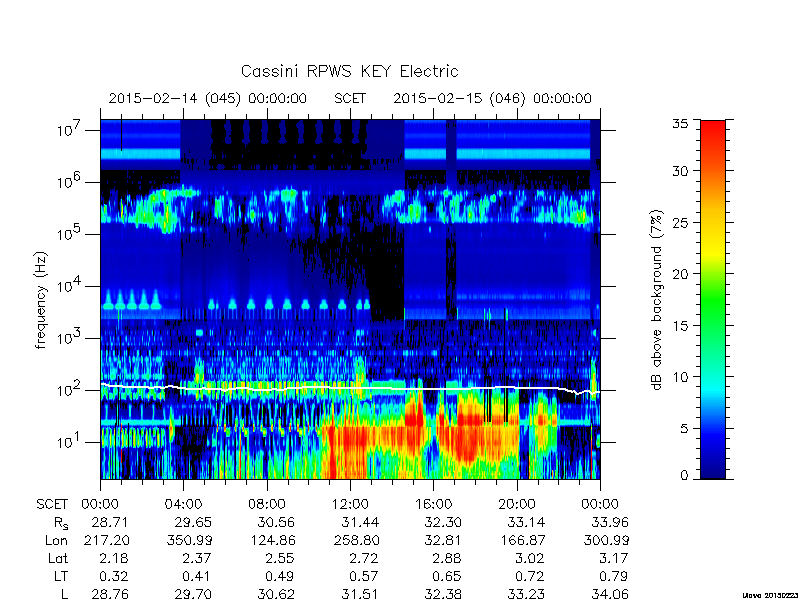Click the 20:00 time tick label
This screenshot has width=800, height=600.
tap(517, 504)
